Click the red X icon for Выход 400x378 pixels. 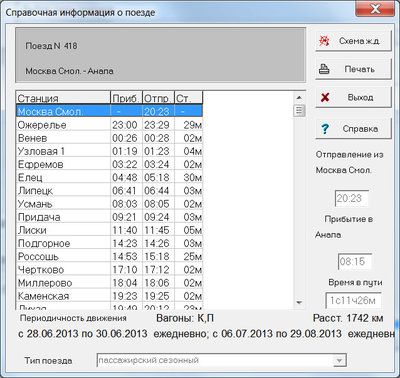point(325,97)
